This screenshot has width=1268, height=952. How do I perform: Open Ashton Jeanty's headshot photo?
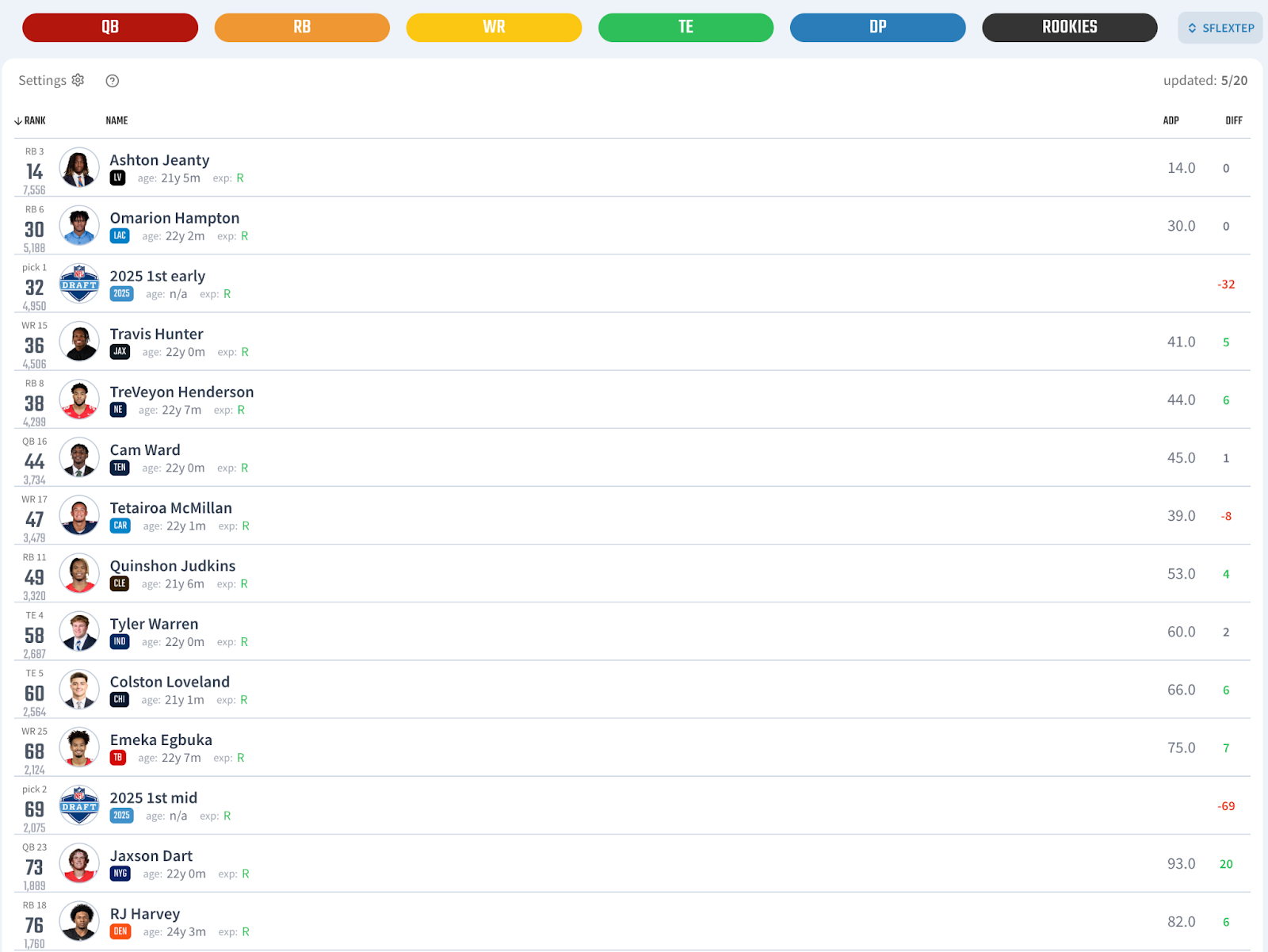pos(79,167)
